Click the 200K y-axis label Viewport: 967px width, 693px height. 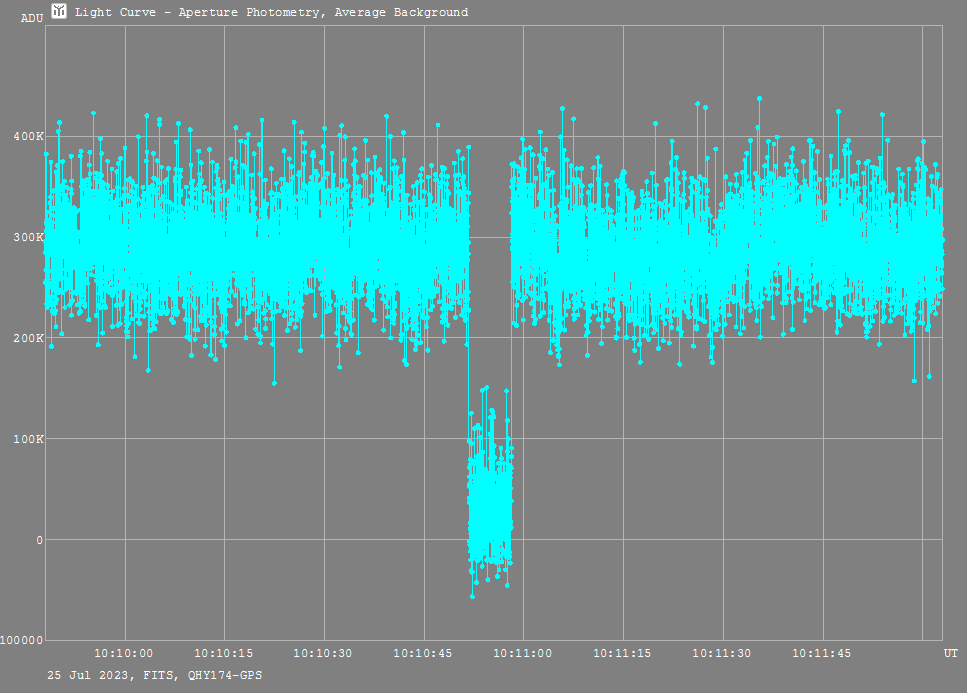pos(28,338)
